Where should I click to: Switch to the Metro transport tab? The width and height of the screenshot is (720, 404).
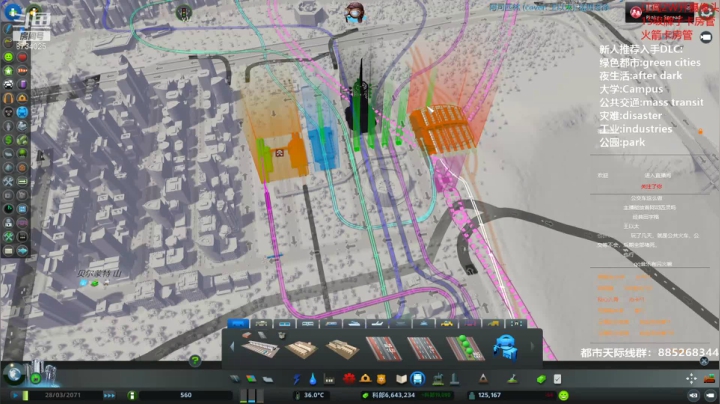click(308, 324)
